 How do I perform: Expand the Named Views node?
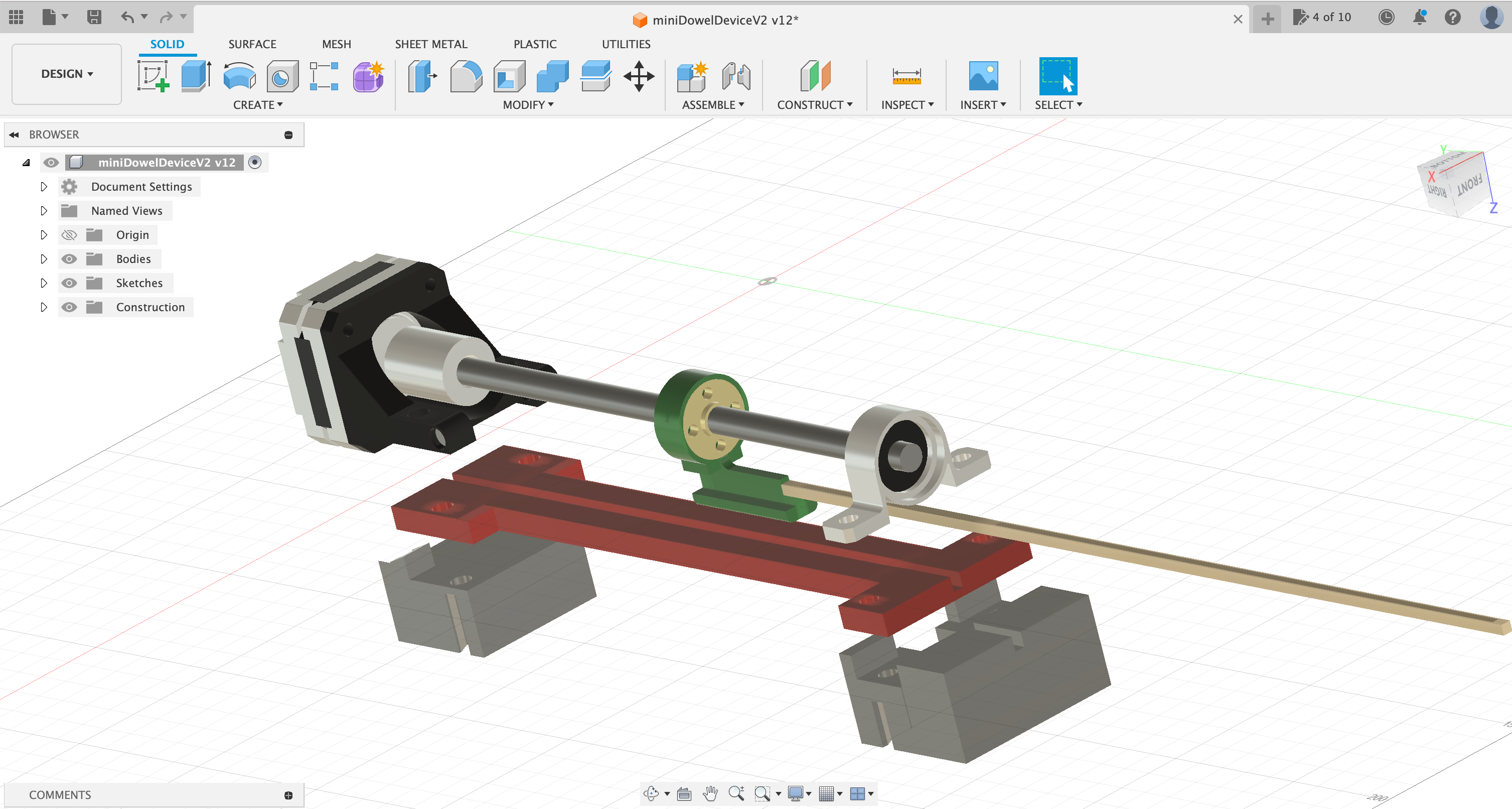tap(44, 211)
